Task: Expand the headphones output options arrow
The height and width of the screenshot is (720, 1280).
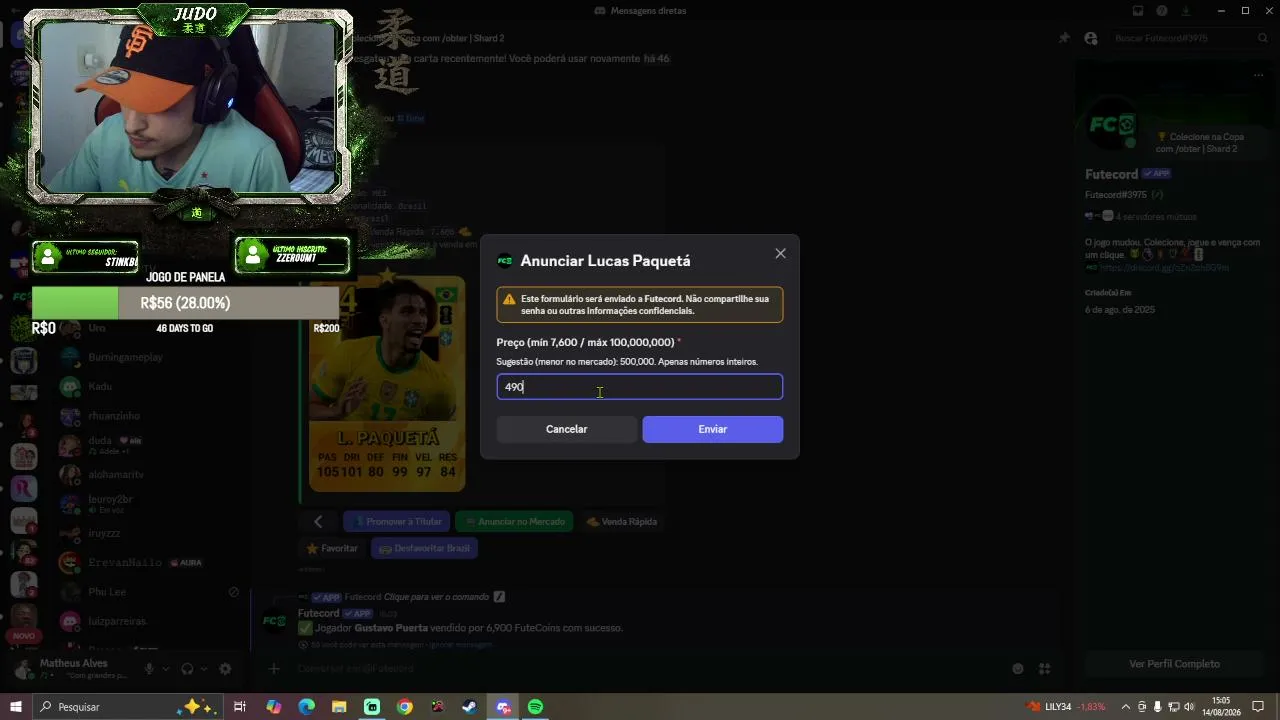Action: [x=204, y=669]
